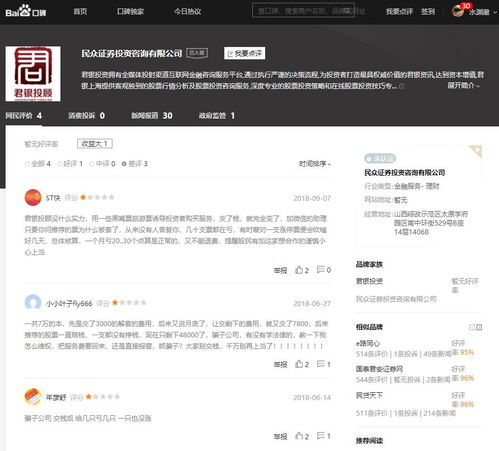Image resolution: width=499 pixels, height=451 pixels.
Task: Click username 小小叶子fly666
Action: coord(69,304)
